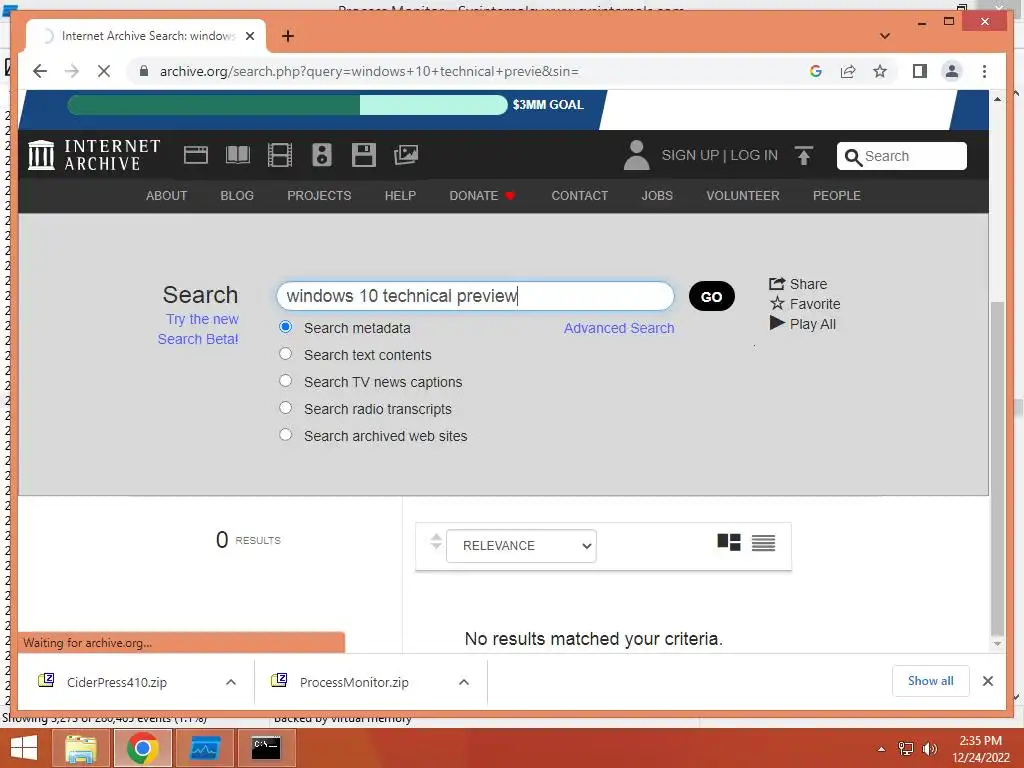Viewport: 1024px width, 768px height.
Task: Click the LOG IN link
Action: point(754,155)
